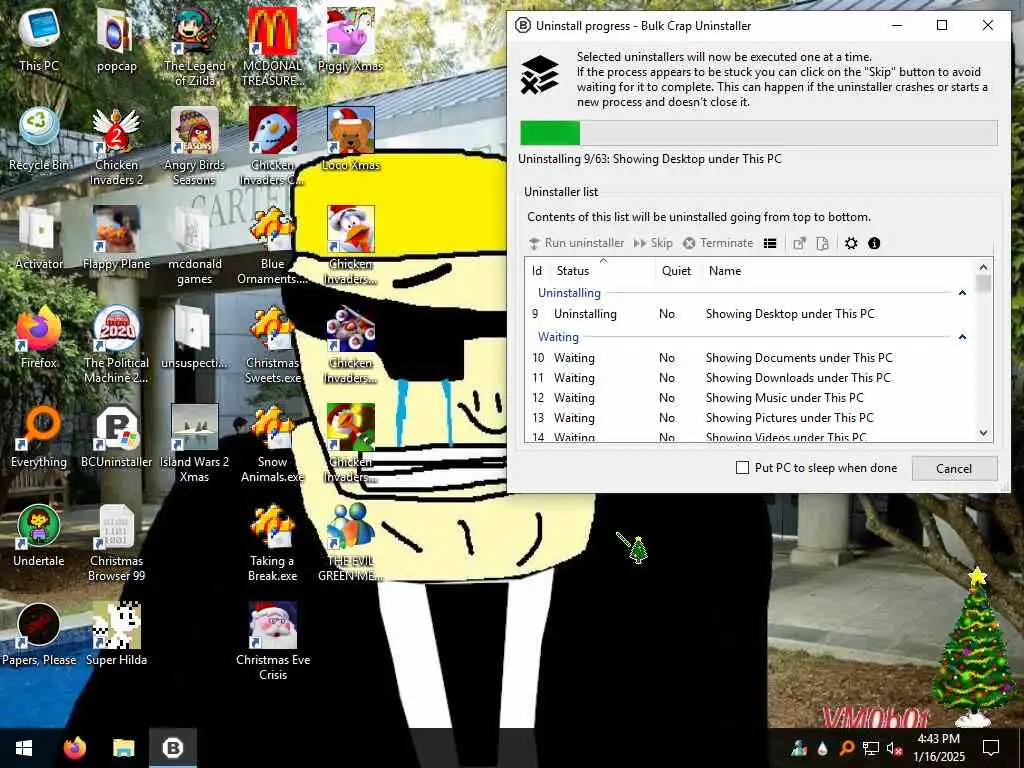Select the Piggly Xmas desktop icon
The width and height of the screenshot is (1024, 768).
pyautogui.click(x=350, y=39)
